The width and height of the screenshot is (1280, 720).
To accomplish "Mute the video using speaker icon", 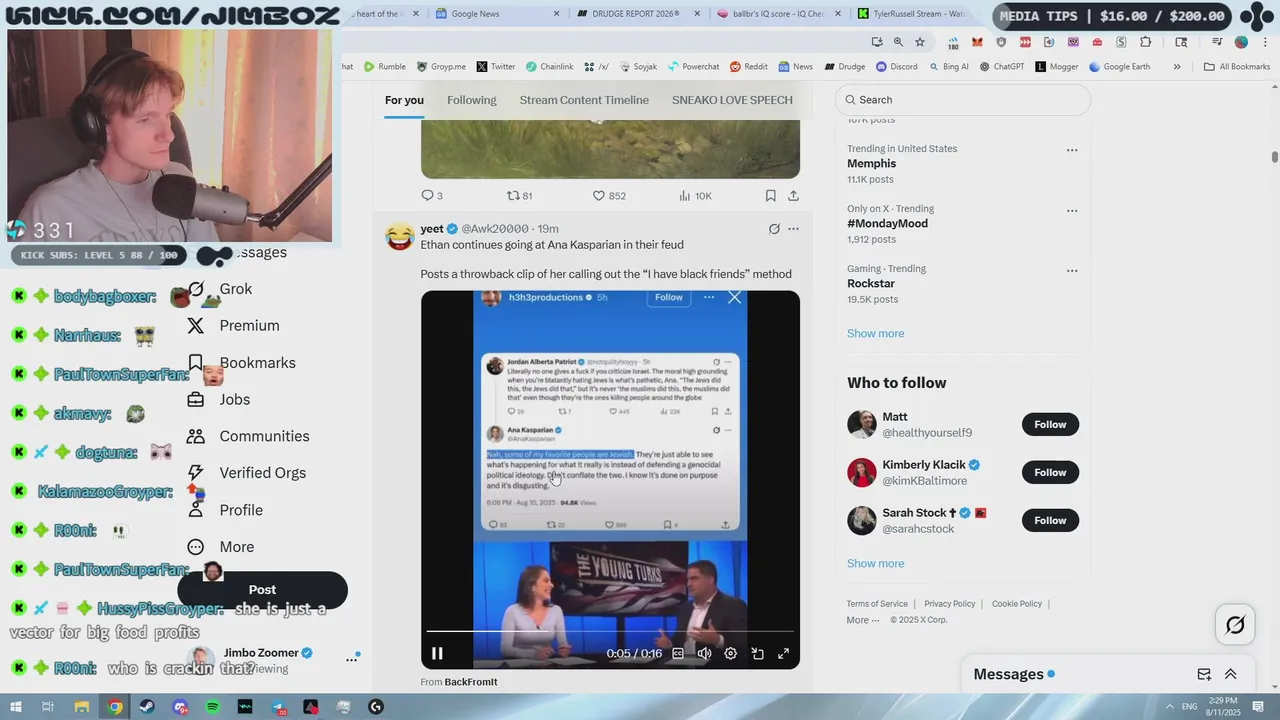I will [x=704, y=653].
